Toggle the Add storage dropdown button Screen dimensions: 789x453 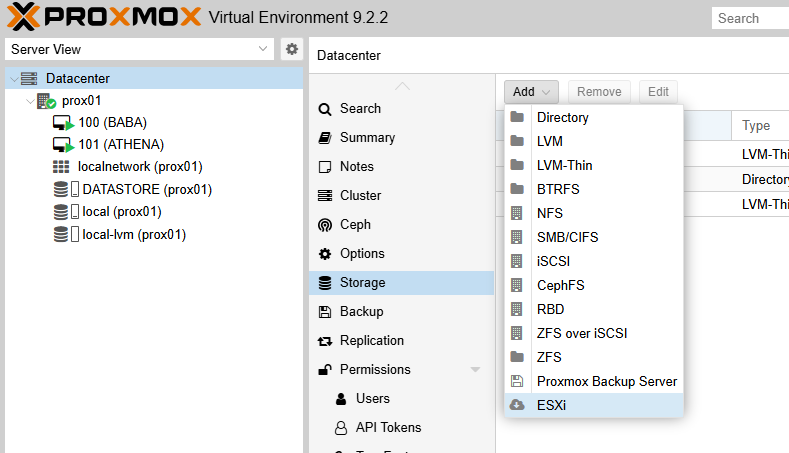[x=531, y=92]
